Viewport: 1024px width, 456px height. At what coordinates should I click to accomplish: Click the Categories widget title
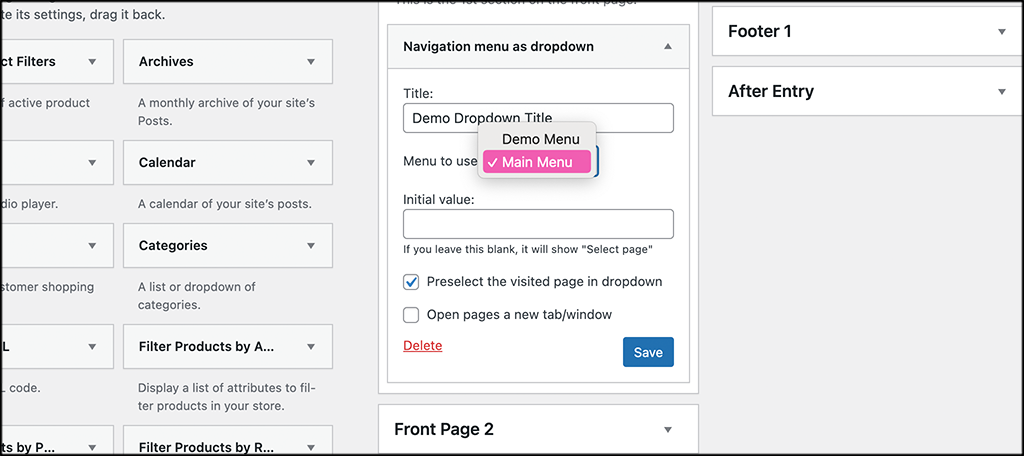(x=173, y=246)
